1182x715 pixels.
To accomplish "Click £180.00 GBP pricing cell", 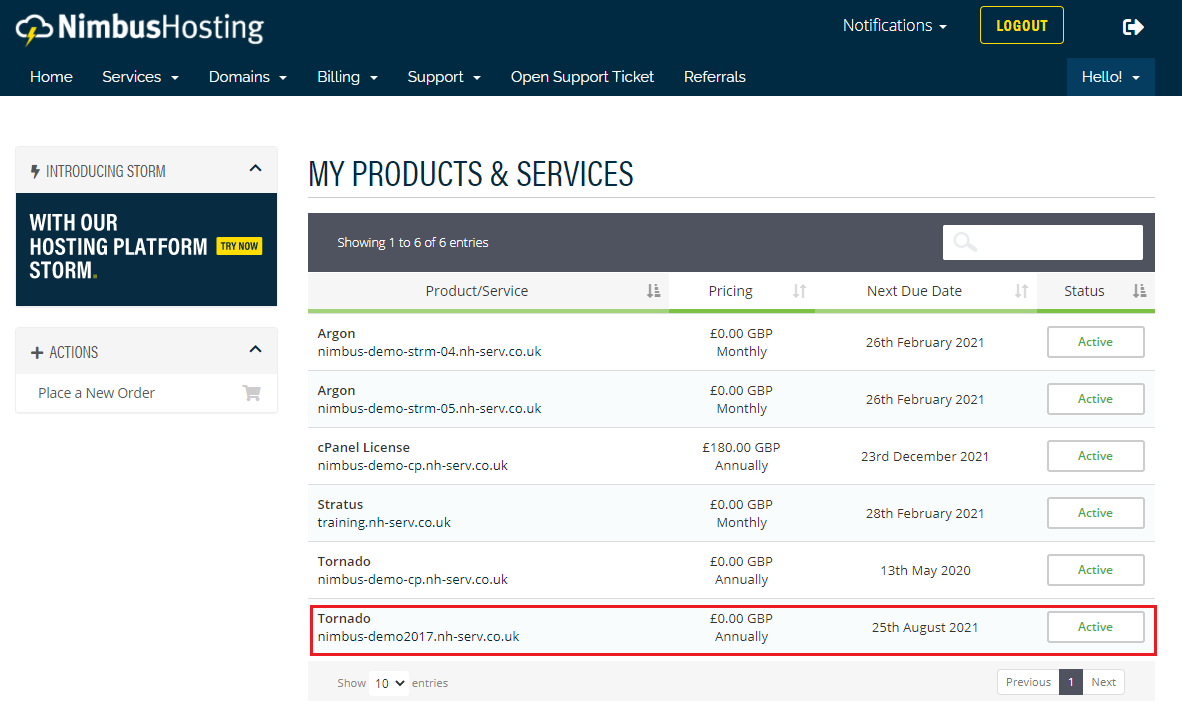I will coord(741,447).
